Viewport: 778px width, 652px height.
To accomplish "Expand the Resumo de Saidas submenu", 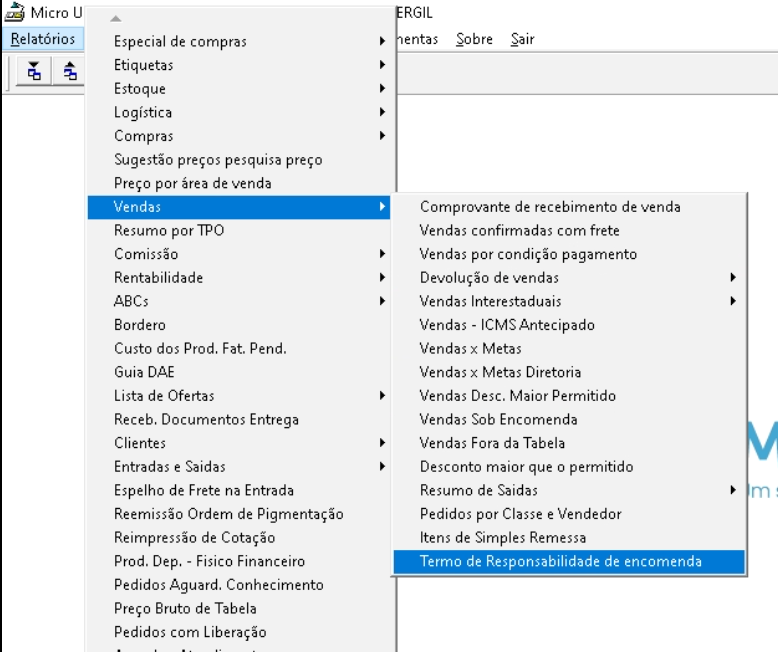I will pyautogui.click(x=478, y=490).
